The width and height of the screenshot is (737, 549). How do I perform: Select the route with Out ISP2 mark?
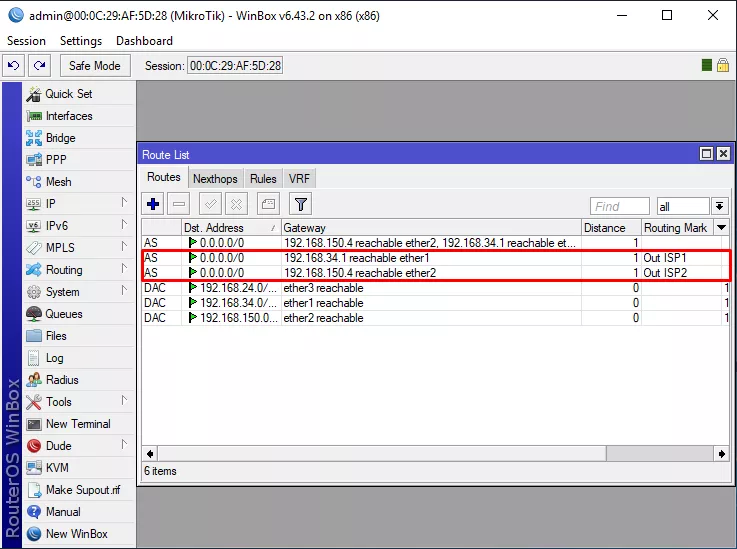coord(436,273)
